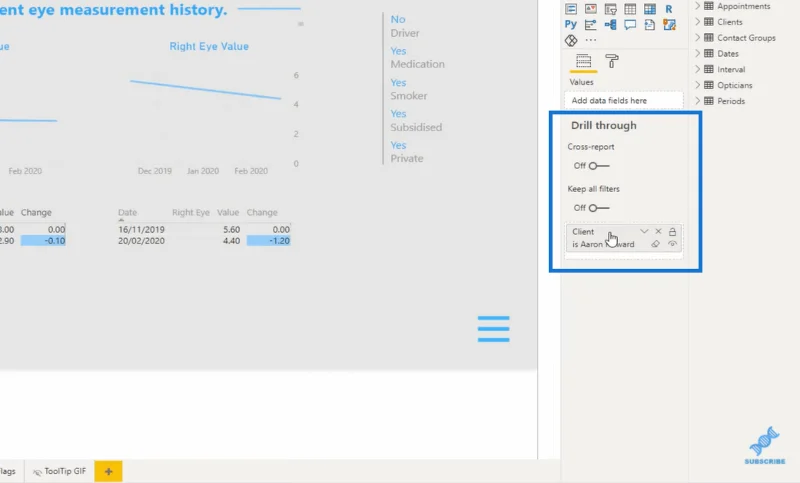Open the ToolTip GIF page tab

point(60,471)
